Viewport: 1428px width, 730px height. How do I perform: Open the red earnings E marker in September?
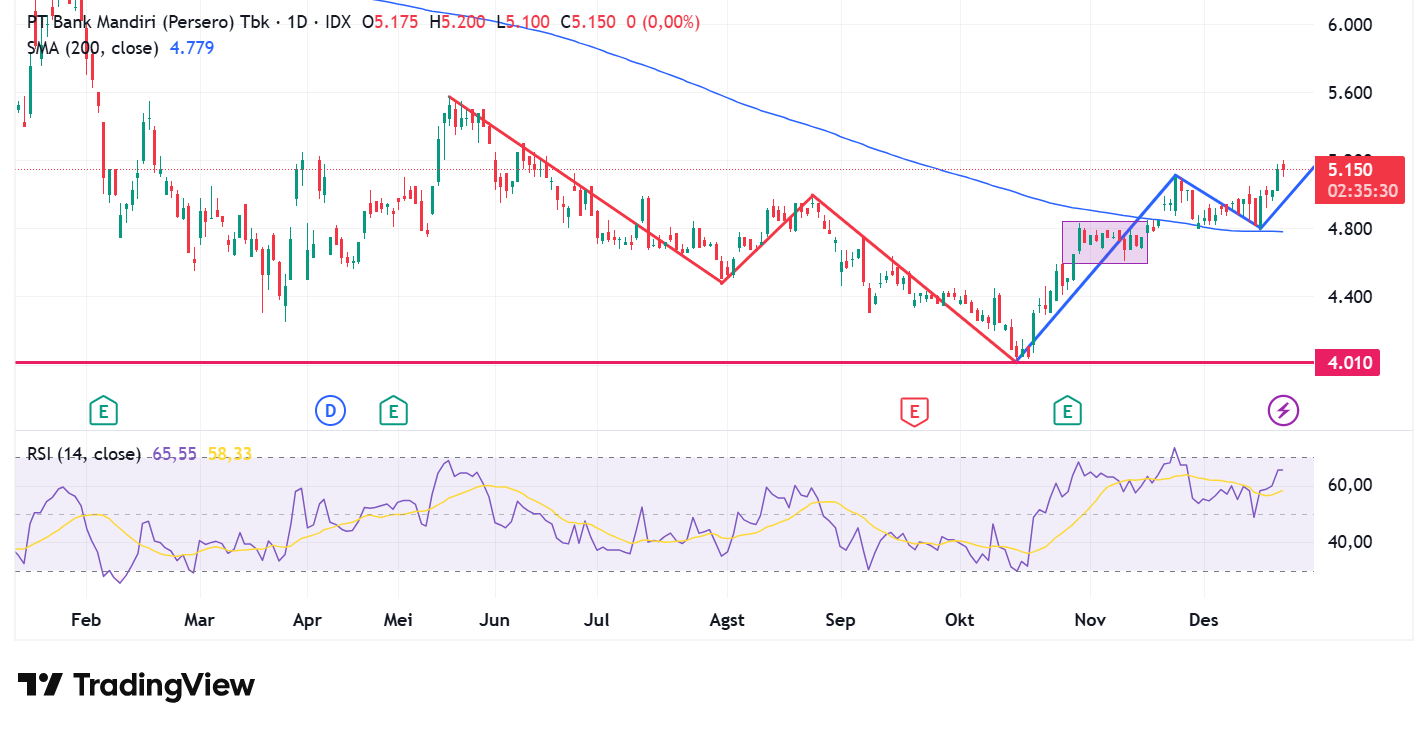point(913,410)
